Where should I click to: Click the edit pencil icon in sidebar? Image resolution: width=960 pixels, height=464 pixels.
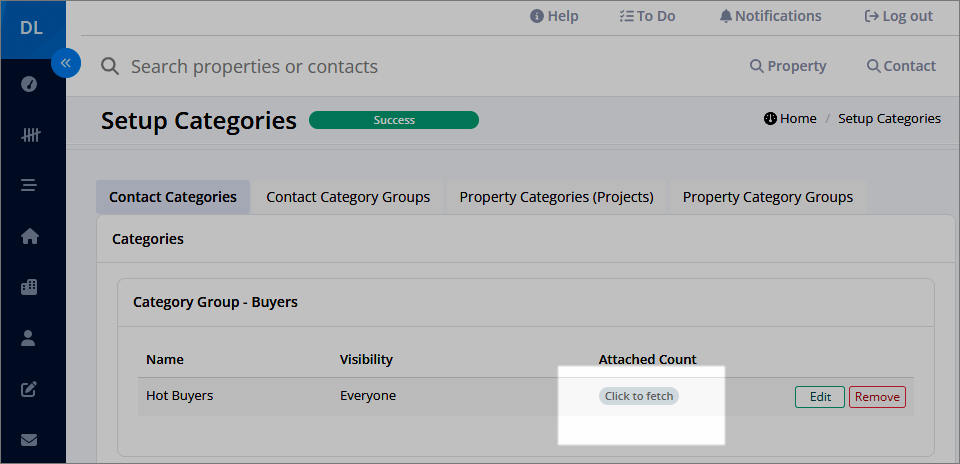click(29, 389)
